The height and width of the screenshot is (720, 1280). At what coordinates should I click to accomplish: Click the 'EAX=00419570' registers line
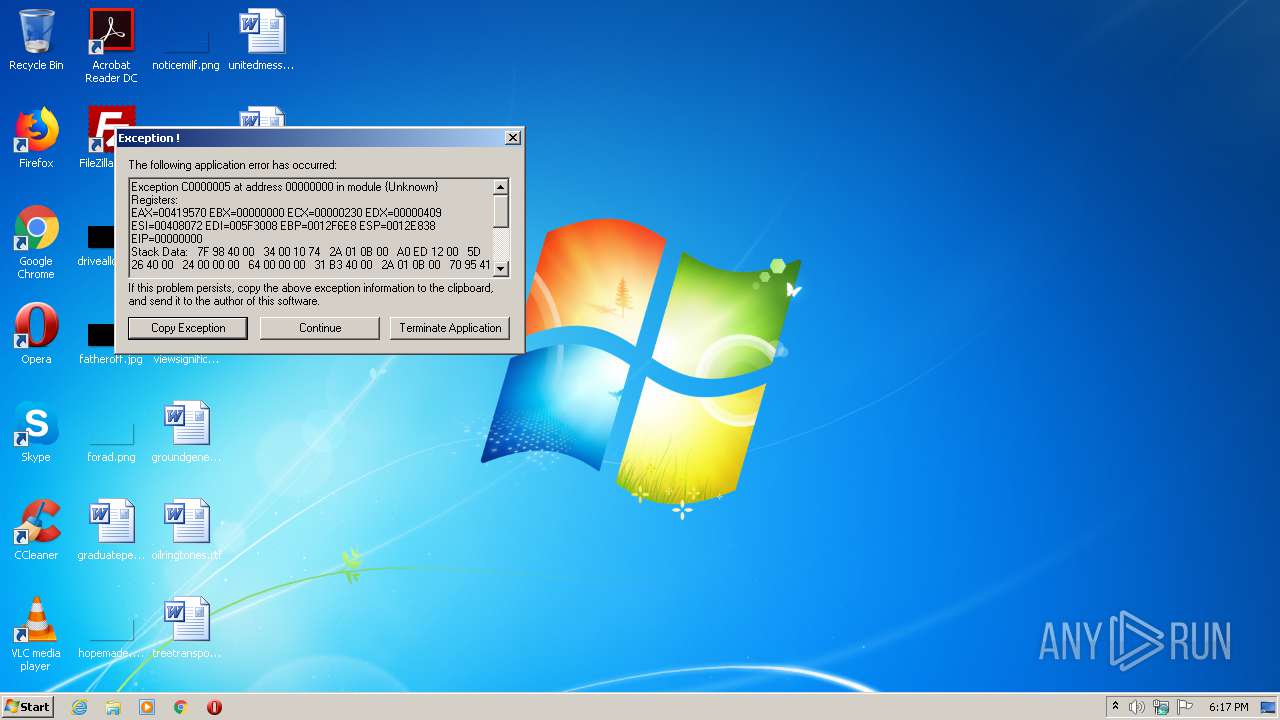tap(286, 213)
